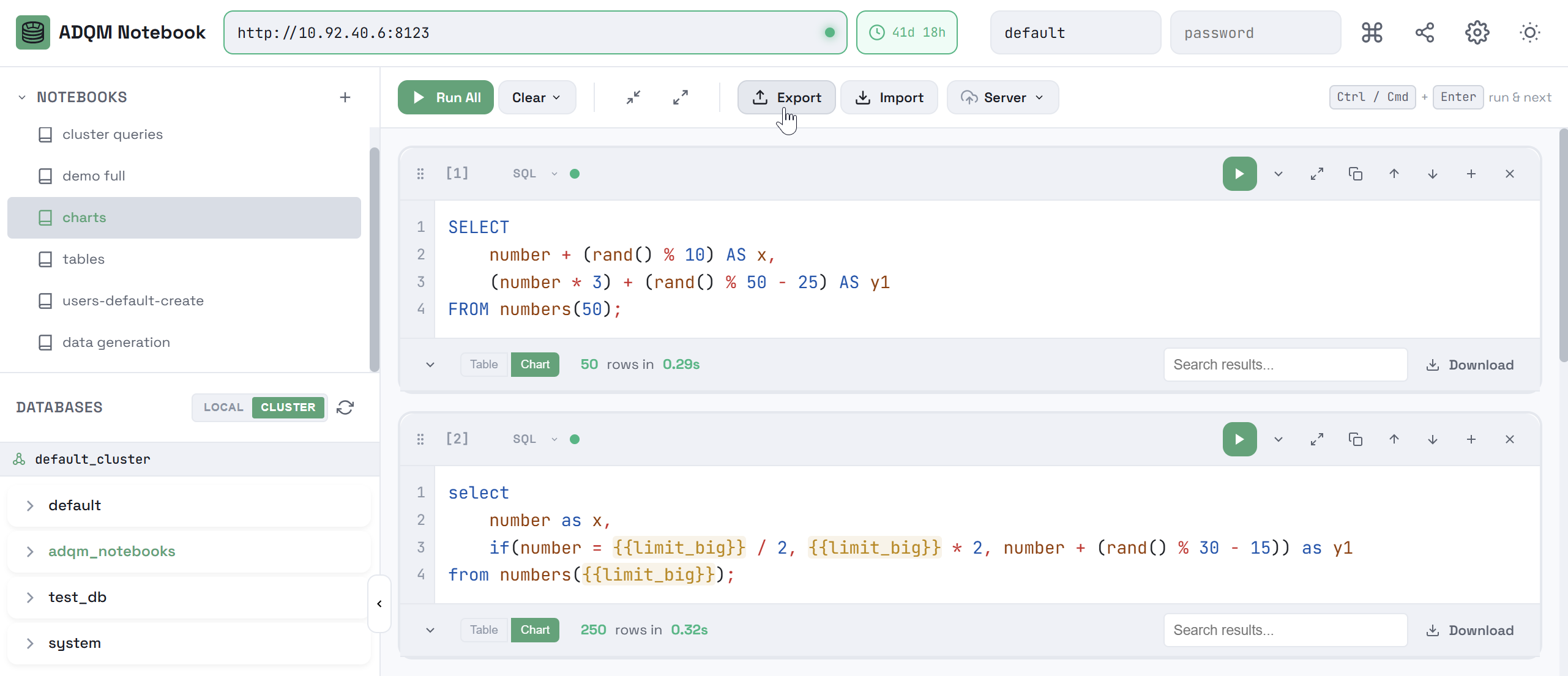The width and height of the screenshot is (1568, 676).
Task: Click the search results field under cell [1]
Action: click(1285, 364)
